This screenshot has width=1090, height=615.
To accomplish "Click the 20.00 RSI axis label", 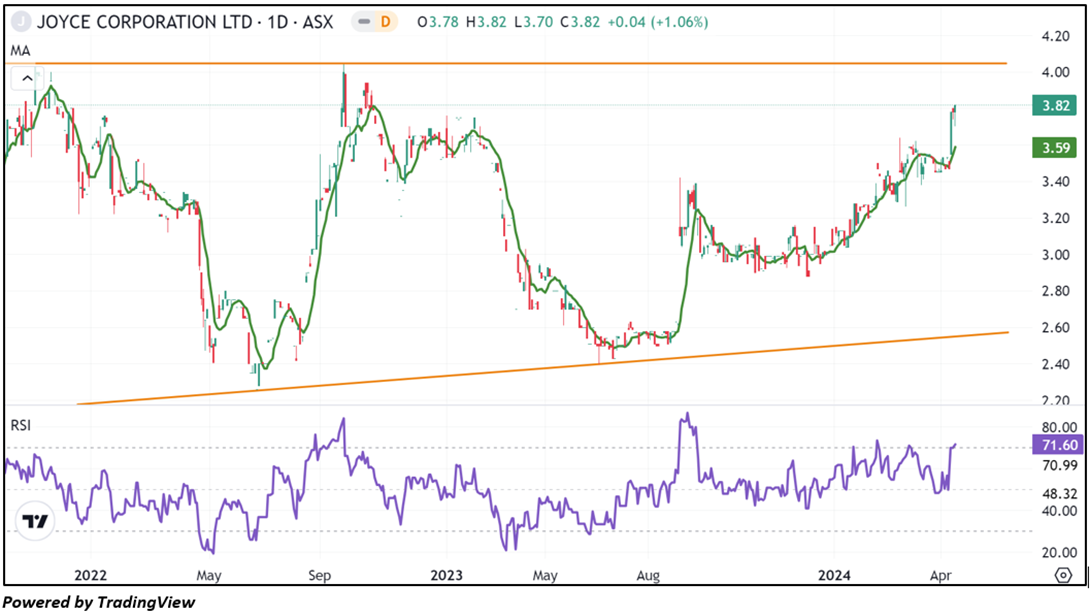I will tap(1059, 553).
